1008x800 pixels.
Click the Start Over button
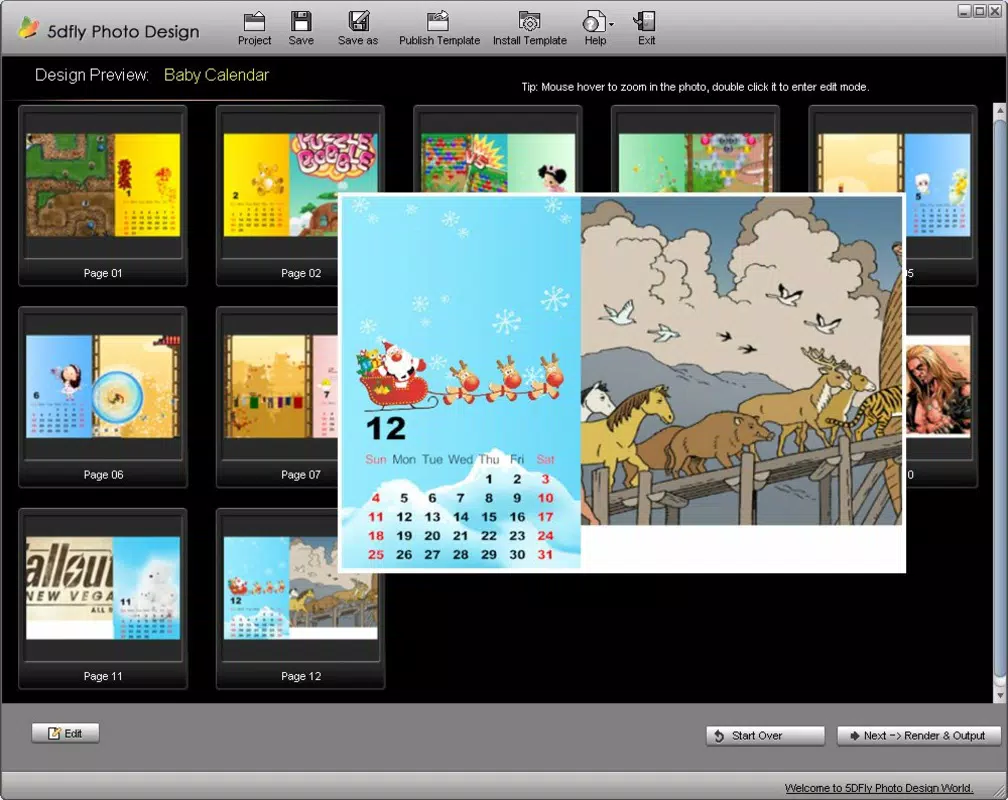click(765, 736)
